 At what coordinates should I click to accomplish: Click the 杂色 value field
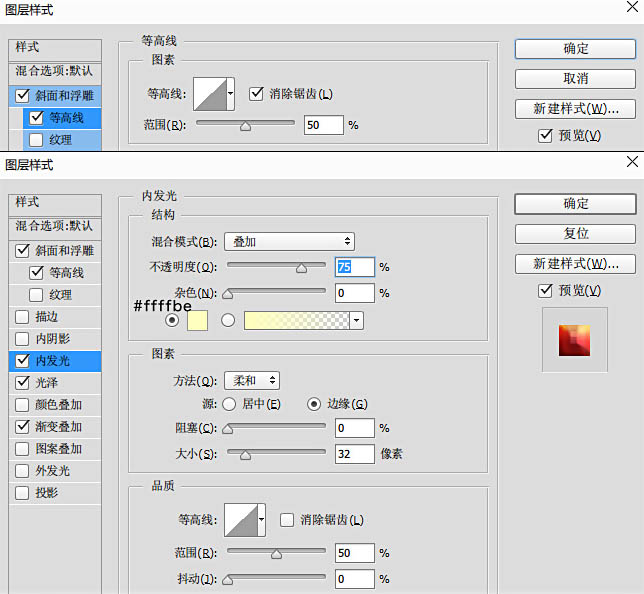coord(355,293)
